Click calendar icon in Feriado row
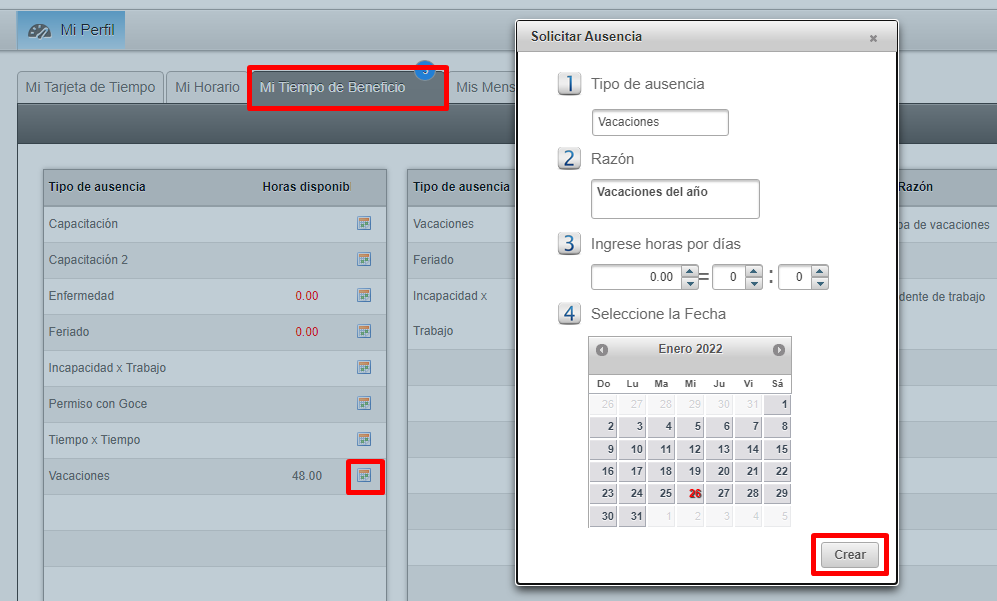This screenshot has height=601, width=997. [364, 331]
